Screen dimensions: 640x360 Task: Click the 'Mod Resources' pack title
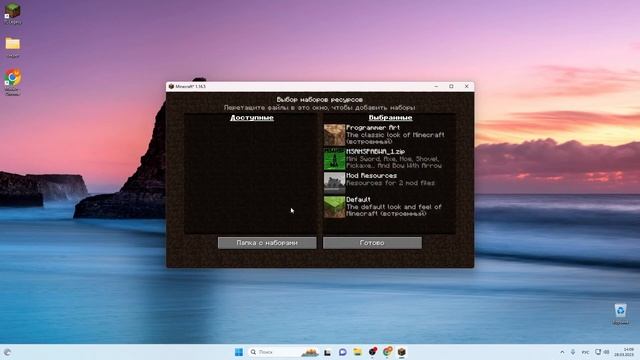pyautogui.click(x=371, y=176)
